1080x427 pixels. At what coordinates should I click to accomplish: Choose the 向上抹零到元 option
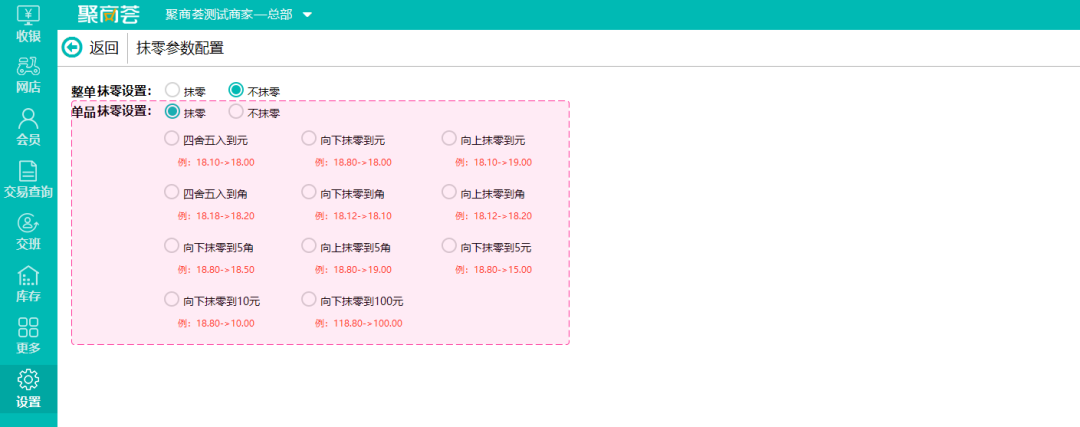point(449,139)
